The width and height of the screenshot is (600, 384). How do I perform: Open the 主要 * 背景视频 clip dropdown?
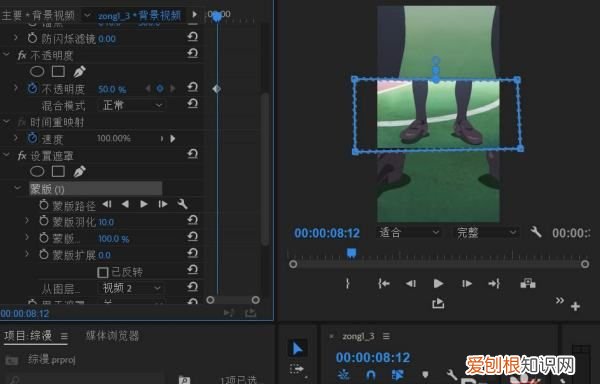(87, 15)
